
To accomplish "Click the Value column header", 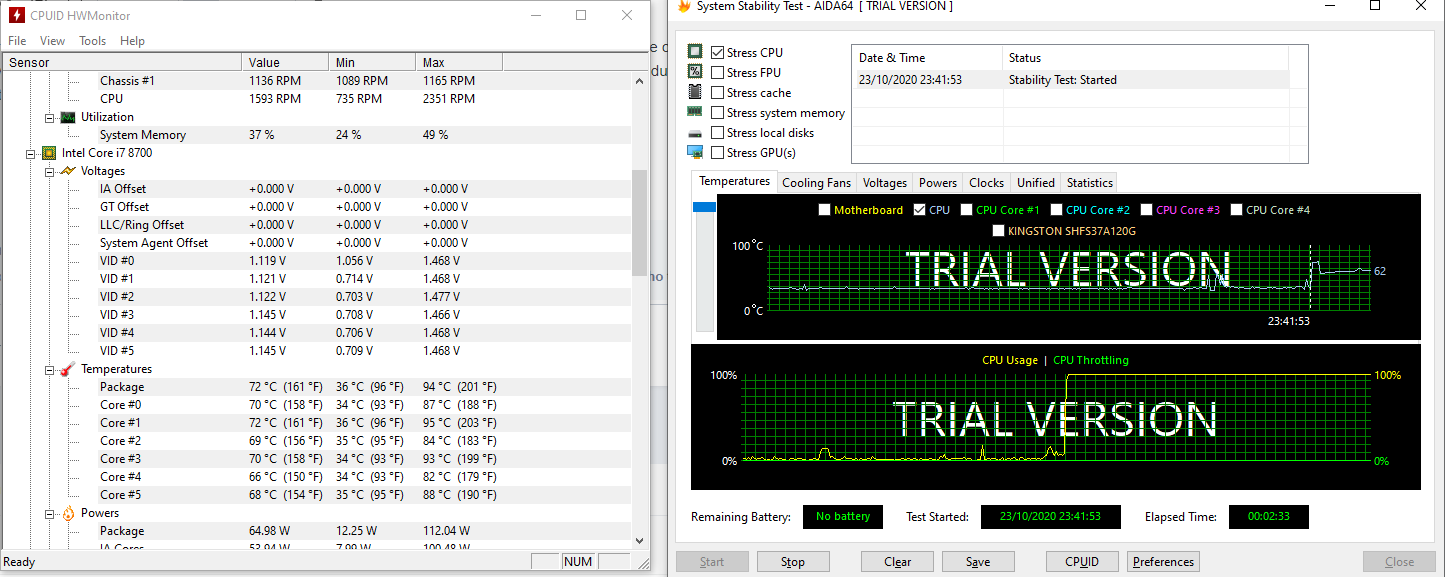I will coord(285,62).
